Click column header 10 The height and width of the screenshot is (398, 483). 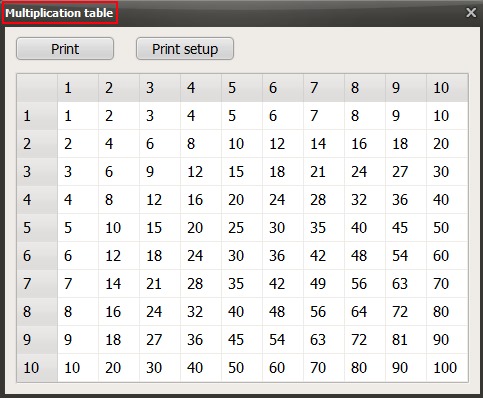(x=447, y=88)
